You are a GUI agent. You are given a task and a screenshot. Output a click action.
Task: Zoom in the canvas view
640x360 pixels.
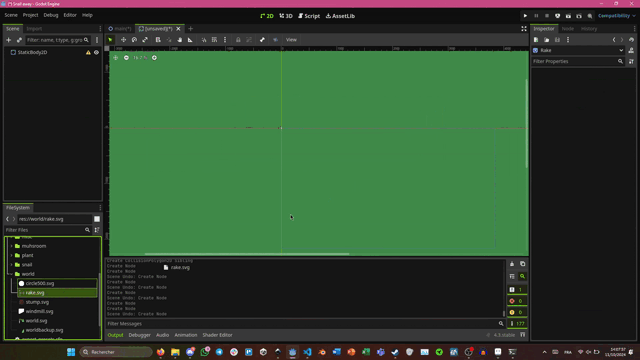pyautogui.click(x=154, y=58)
